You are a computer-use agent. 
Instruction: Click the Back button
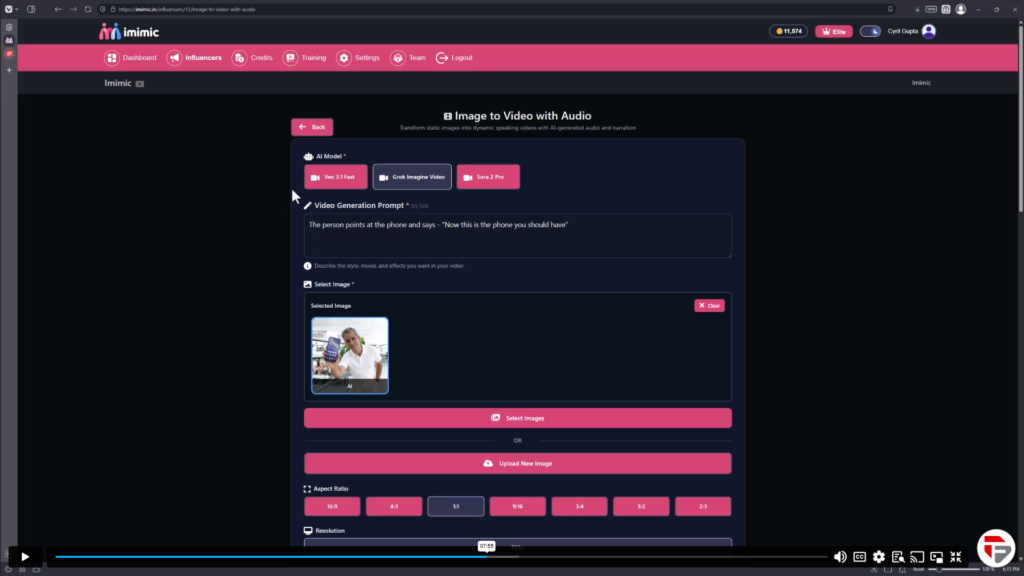[x=312, y=127]
